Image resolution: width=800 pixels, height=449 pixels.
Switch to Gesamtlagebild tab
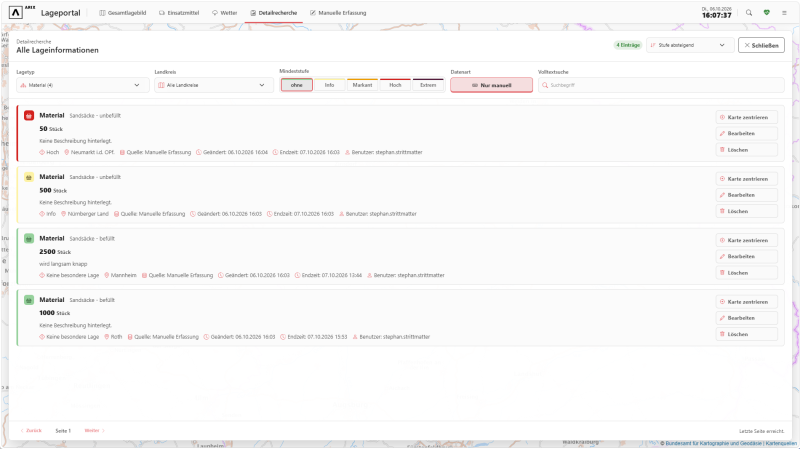(x=122, y=13)
